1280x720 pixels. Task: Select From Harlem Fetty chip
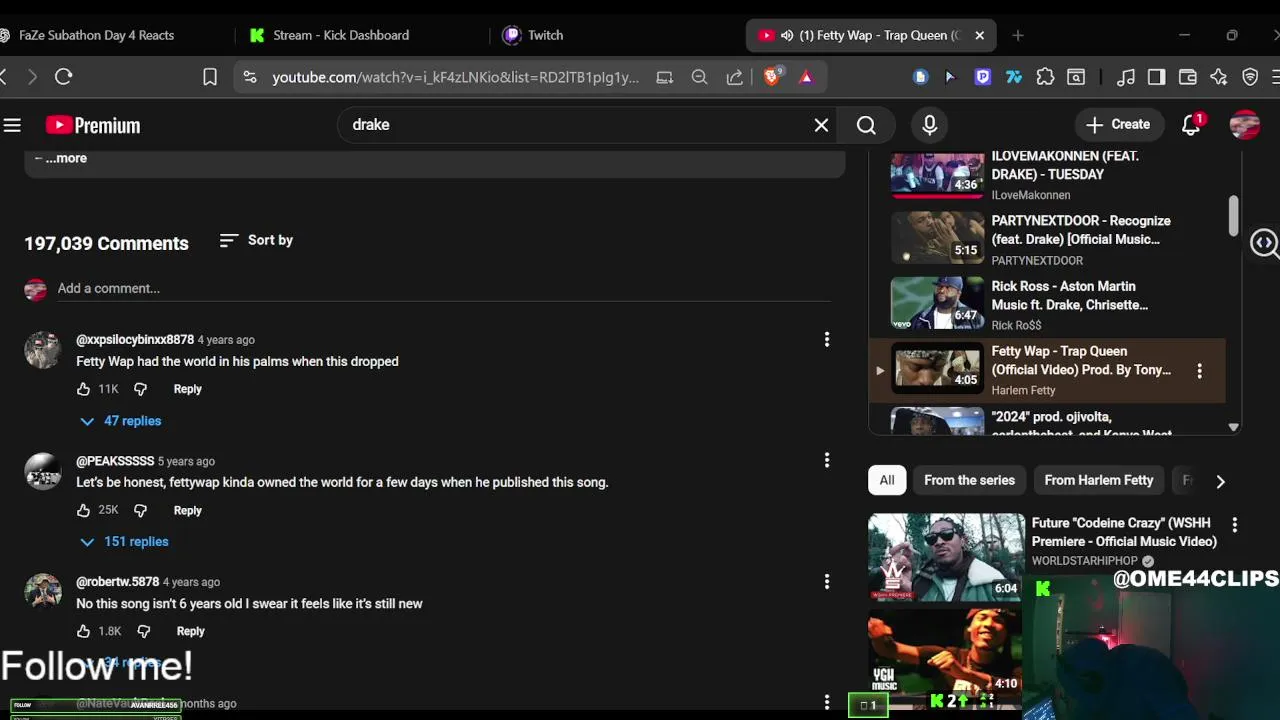1099,480
